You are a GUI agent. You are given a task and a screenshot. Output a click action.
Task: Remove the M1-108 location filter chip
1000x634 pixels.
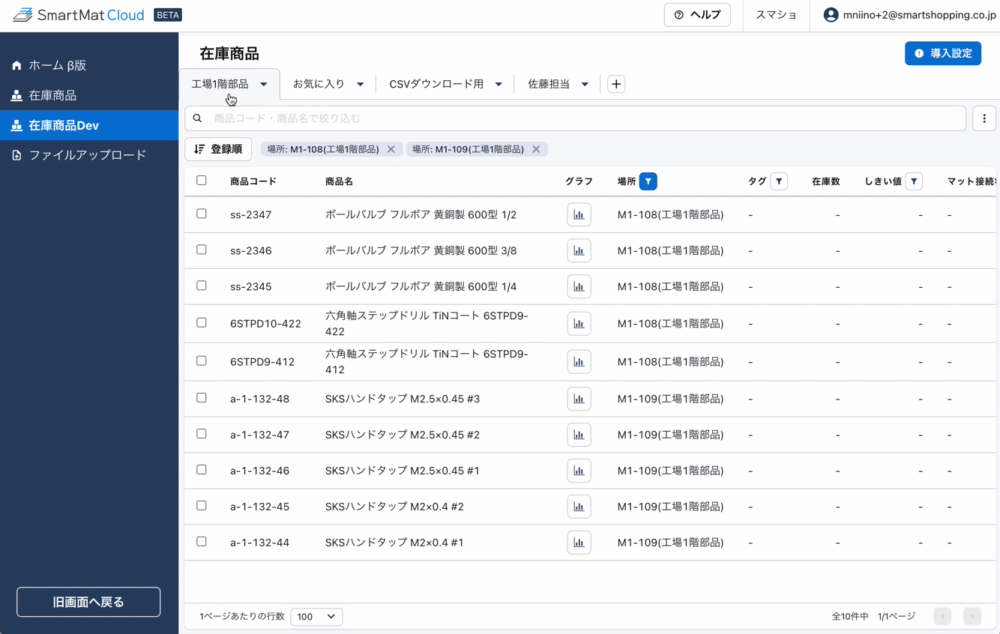391,149
